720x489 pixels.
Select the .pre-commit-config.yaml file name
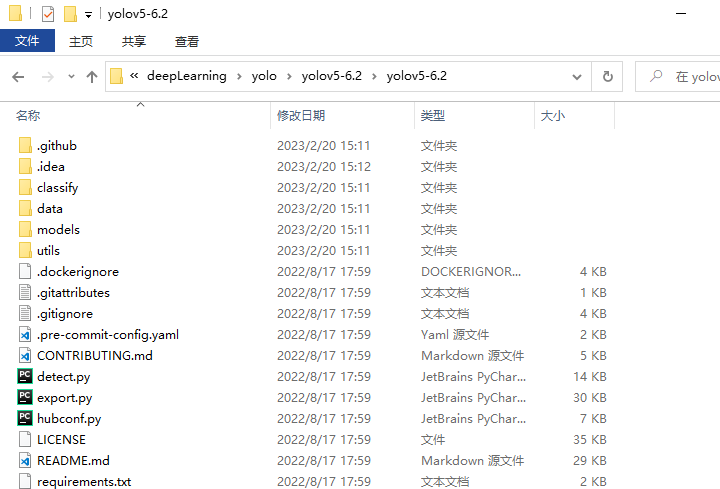108,335
